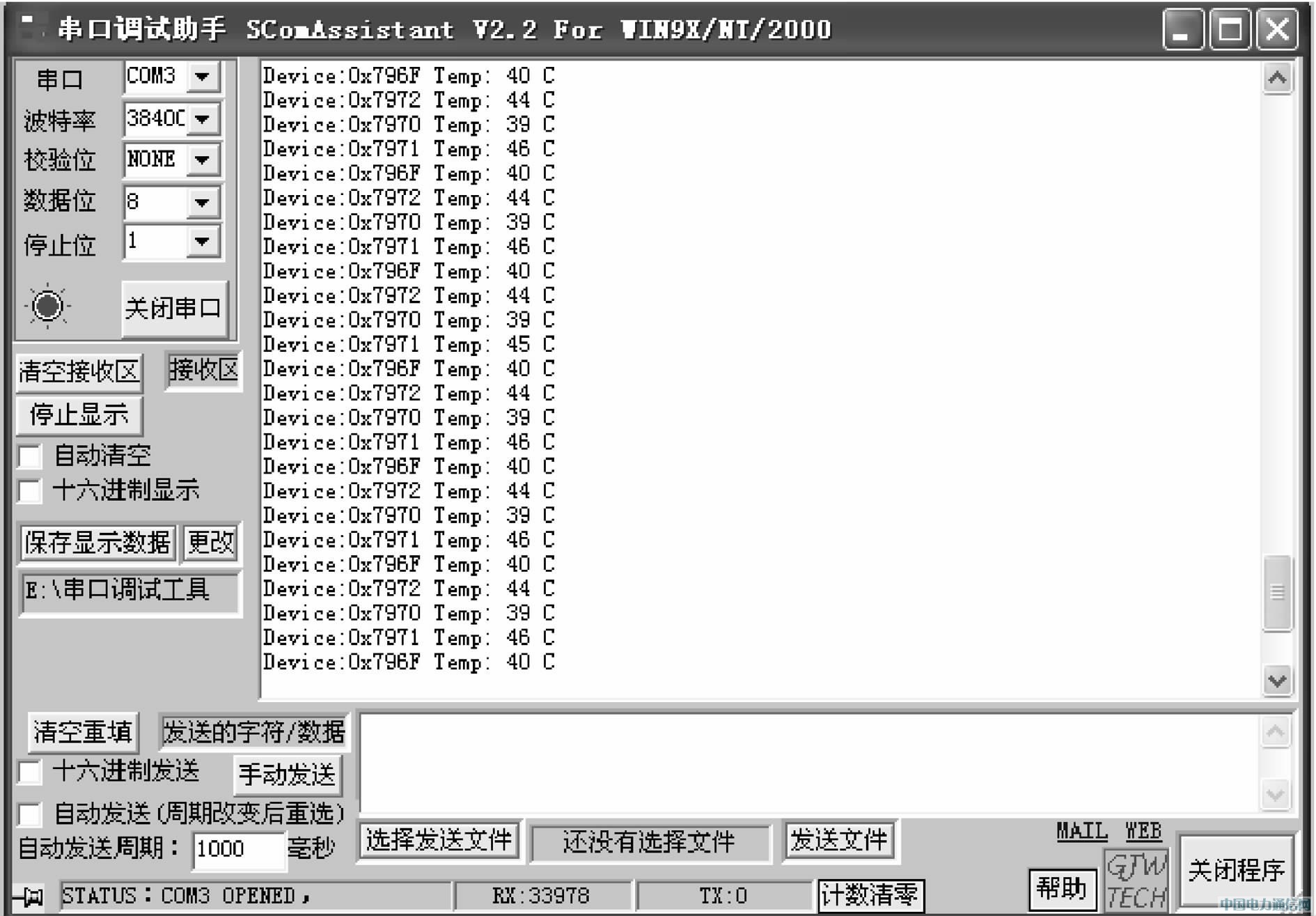The height and width of the screenshot is (916, 1316).
Task: Enable 十六进制发送 hex send checkbox
Action: pos(30,772)
